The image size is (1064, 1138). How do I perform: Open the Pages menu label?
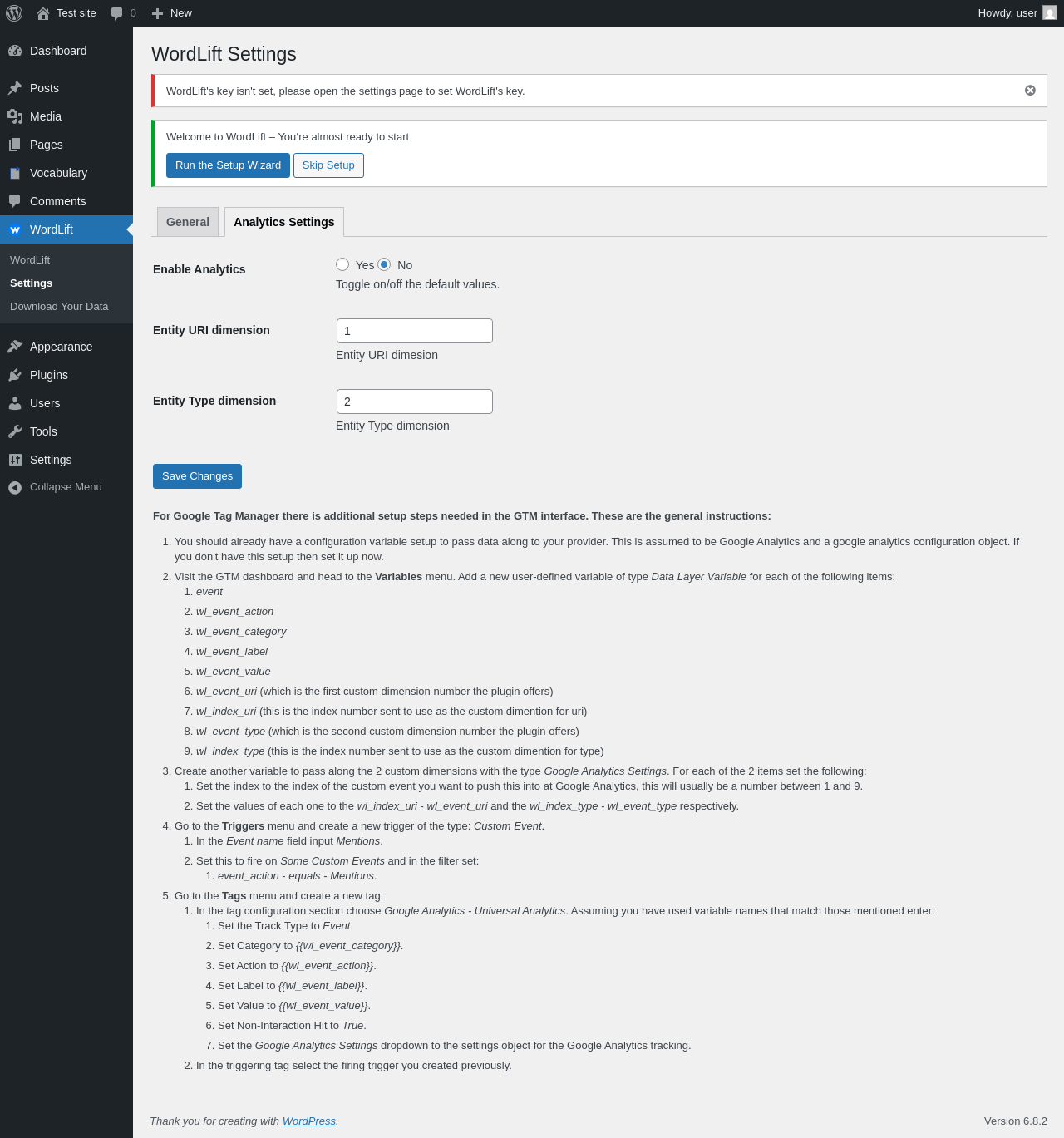point(47,145)
